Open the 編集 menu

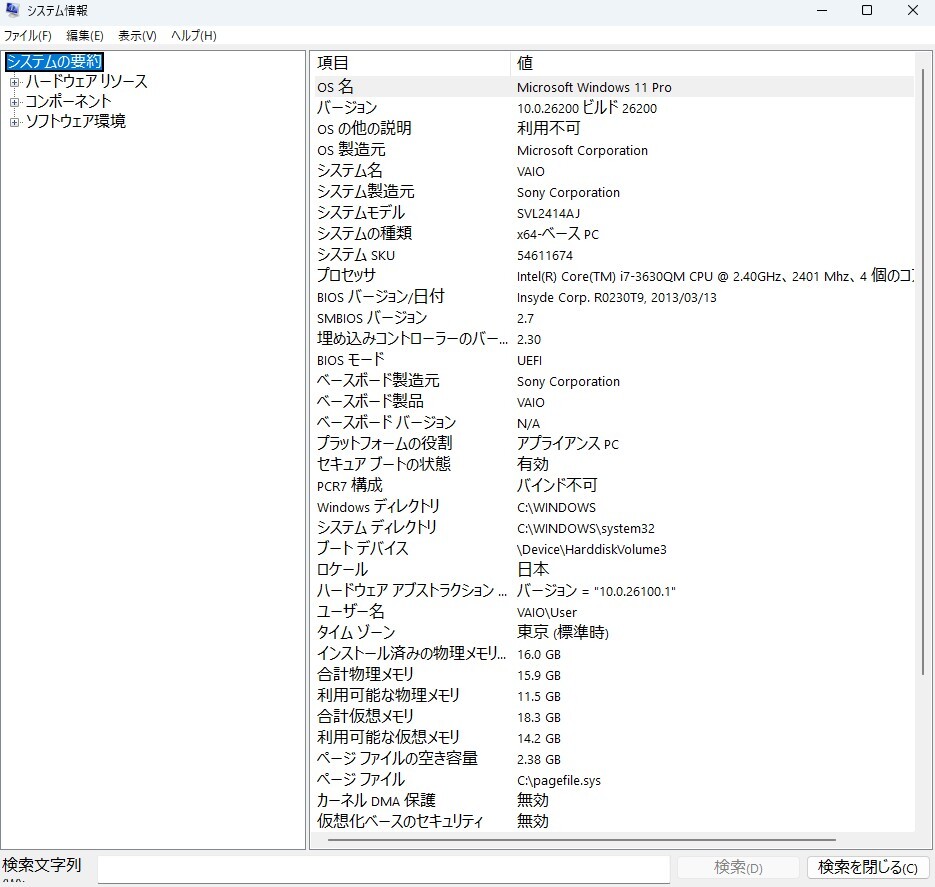(x=82, y=36)
